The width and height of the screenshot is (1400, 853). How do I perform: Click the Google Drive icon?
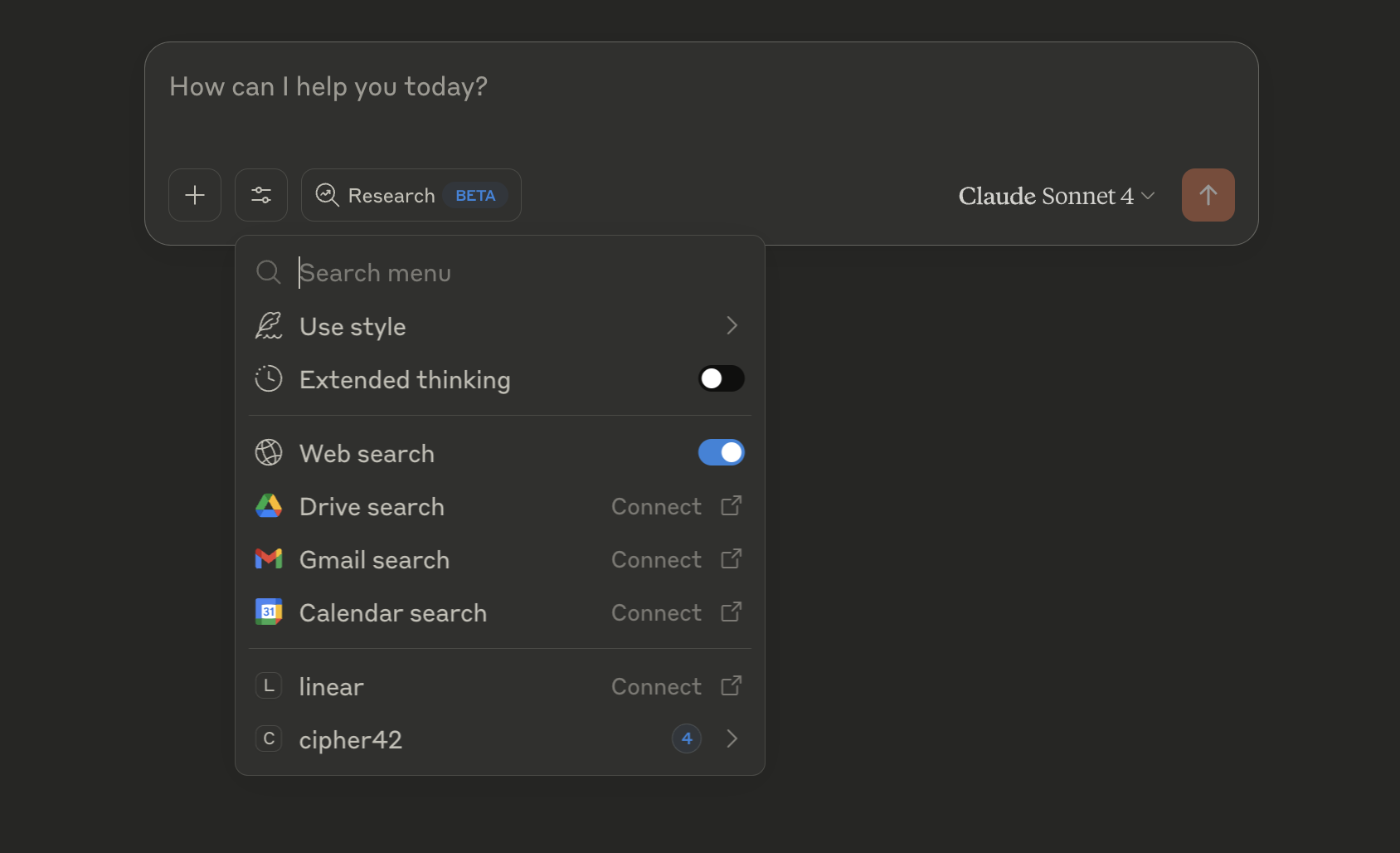[269, 506]
